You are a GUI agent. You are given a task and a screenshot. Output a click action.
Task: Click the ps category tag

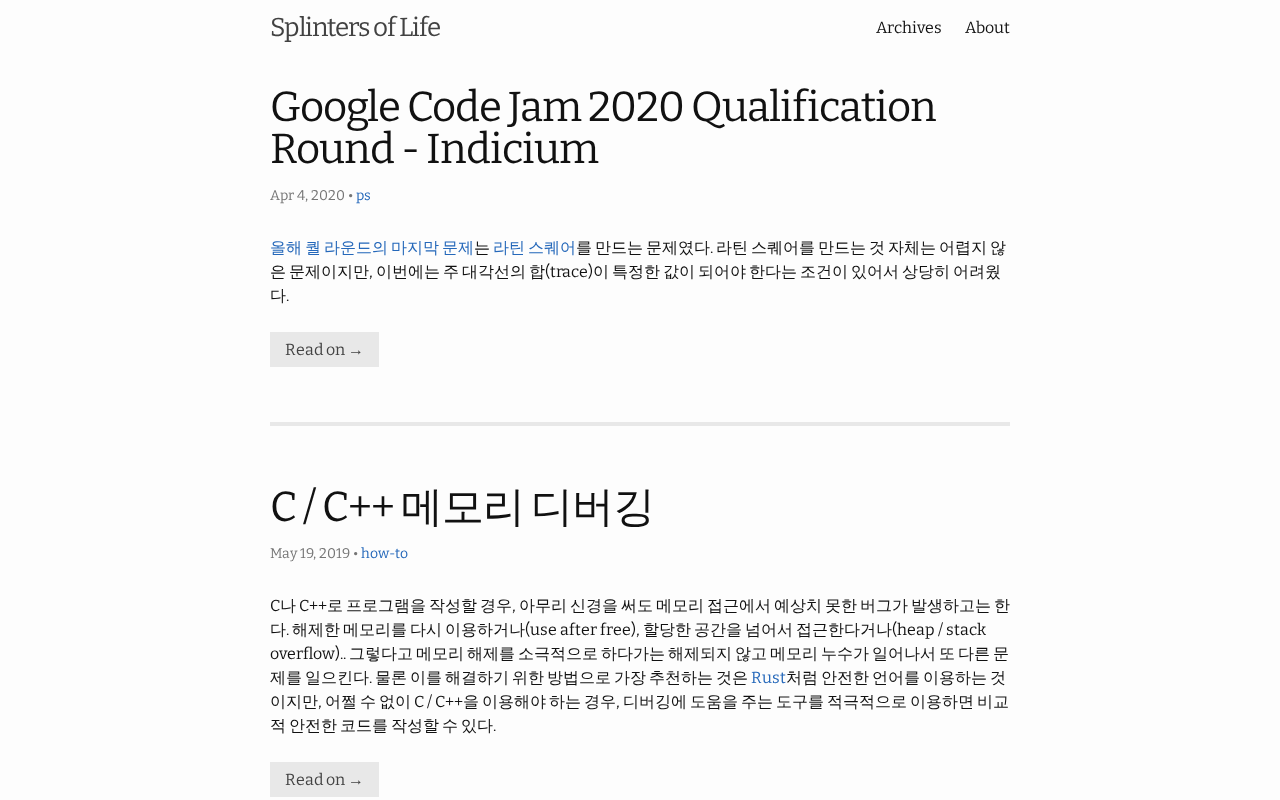pyautogui.click(x=363, y=196)
